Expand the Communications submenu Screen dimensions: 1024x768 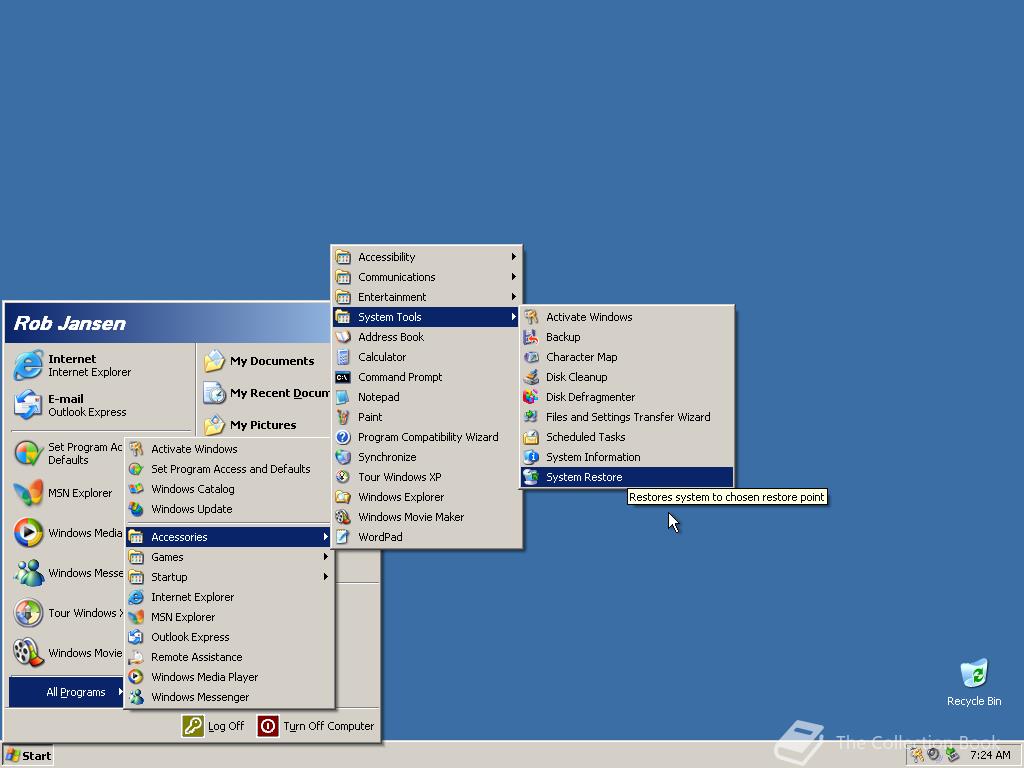click(x=426, y=277)
